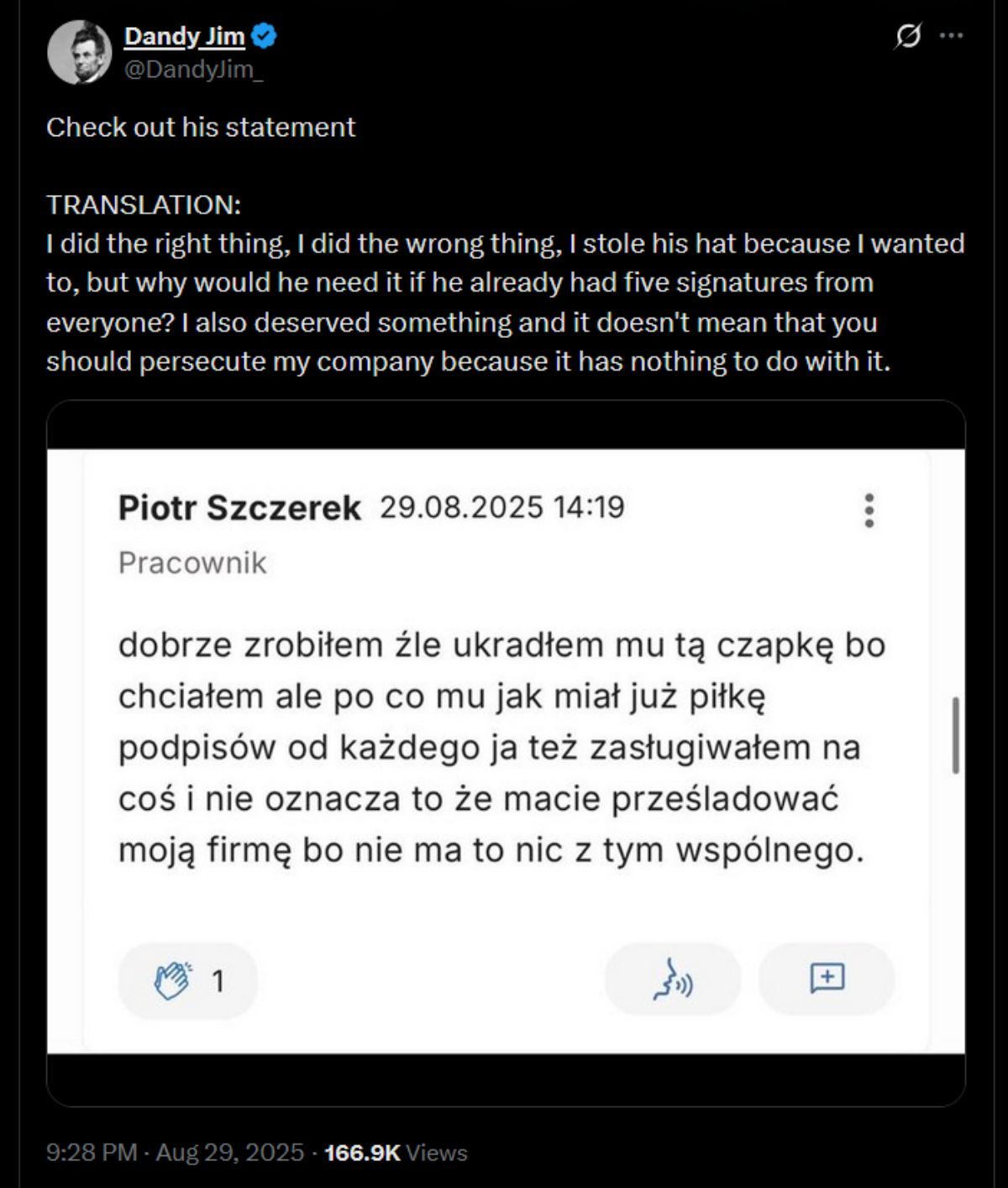Click the 29.08.2025 14:19 post date
Screen dimensions: 1008x1188
click(501, 507)
